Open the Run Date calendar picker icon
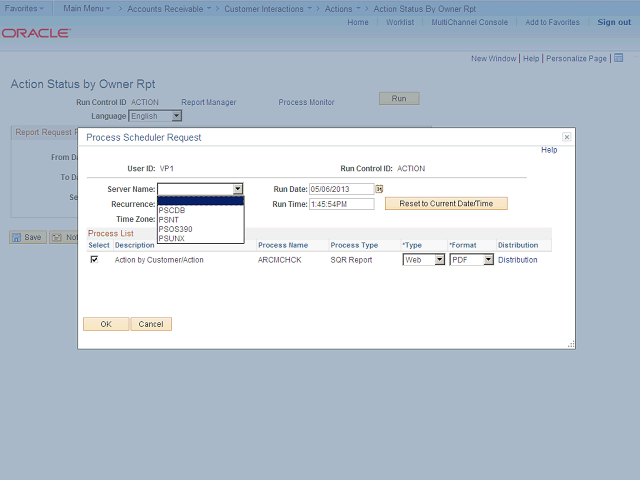 [379, 189]
